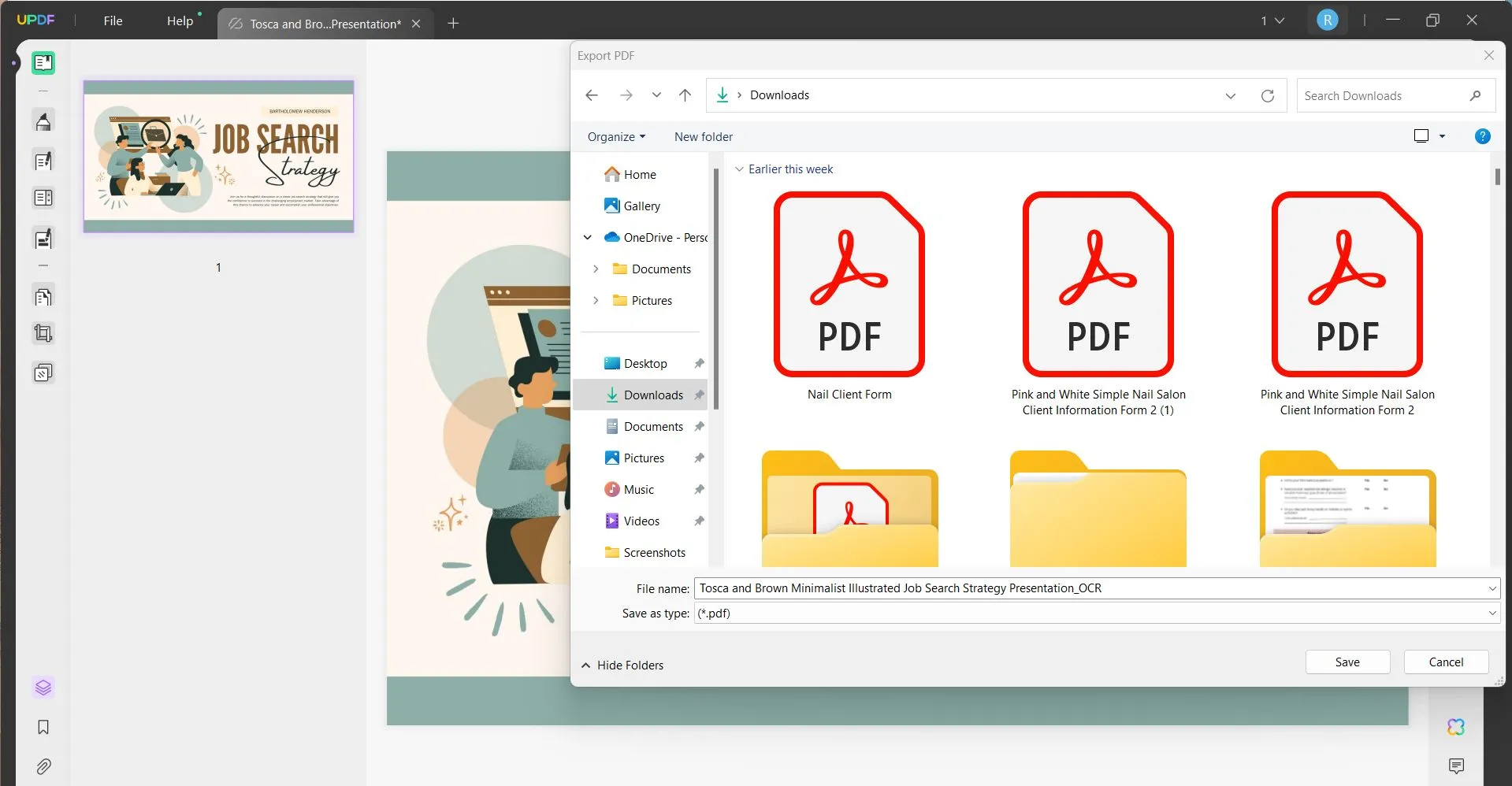Open the Bookmarks panel
This screenshot has height=786, width=1512.
click(43, 727)
